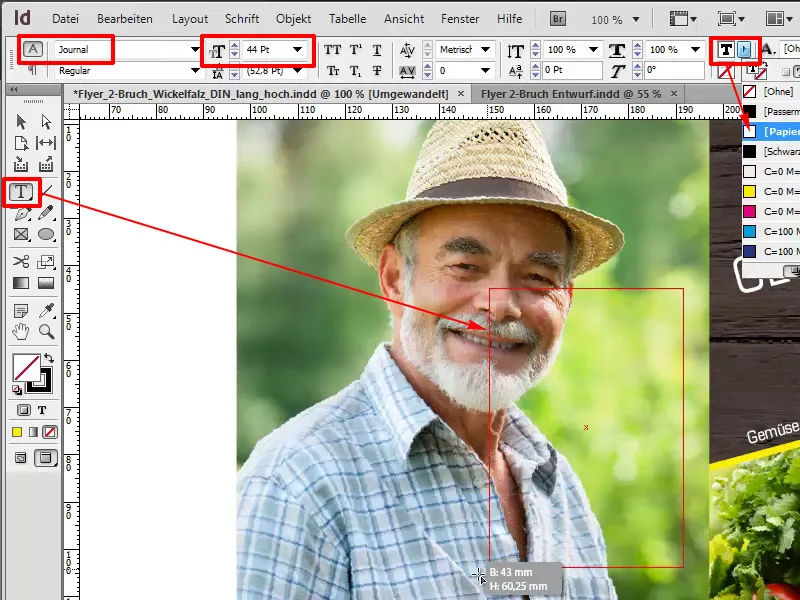Open the Objekt menu

293,19
